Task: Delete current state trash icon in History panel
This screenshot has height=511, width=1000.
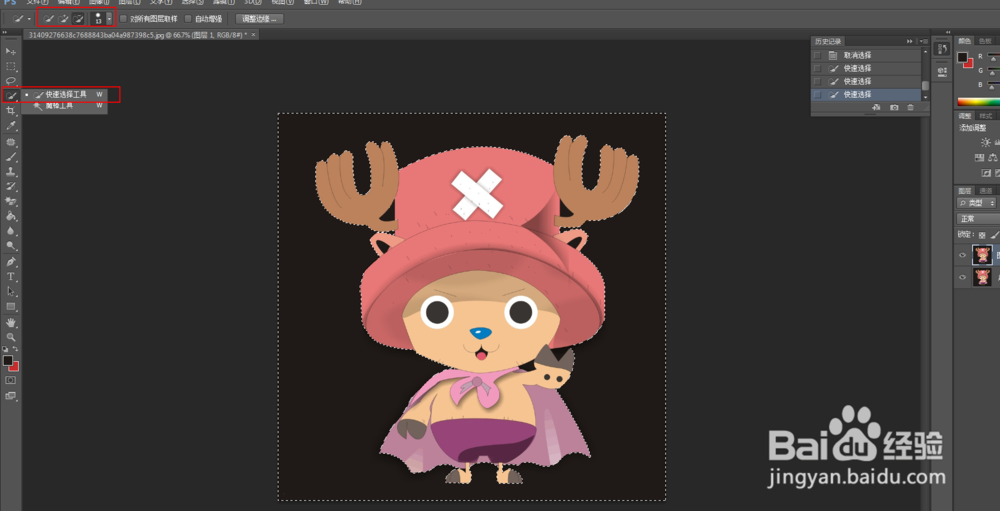Action: coord(910,108)
